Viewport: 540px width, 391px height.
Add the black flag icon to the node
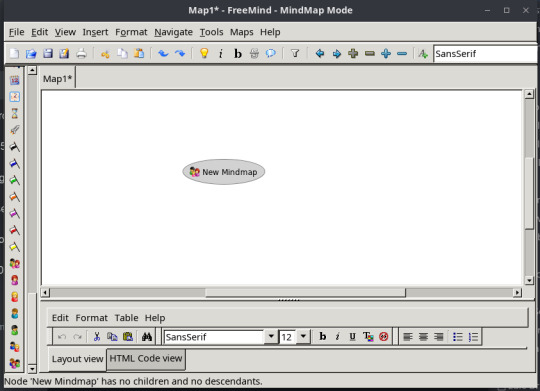[x=14, y=147]
